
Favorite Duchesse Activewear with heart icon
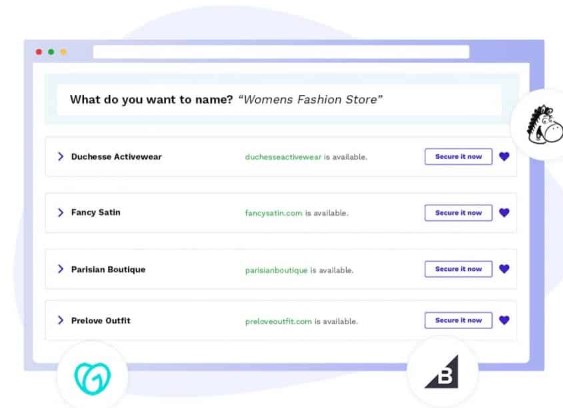tap(504, 156)
